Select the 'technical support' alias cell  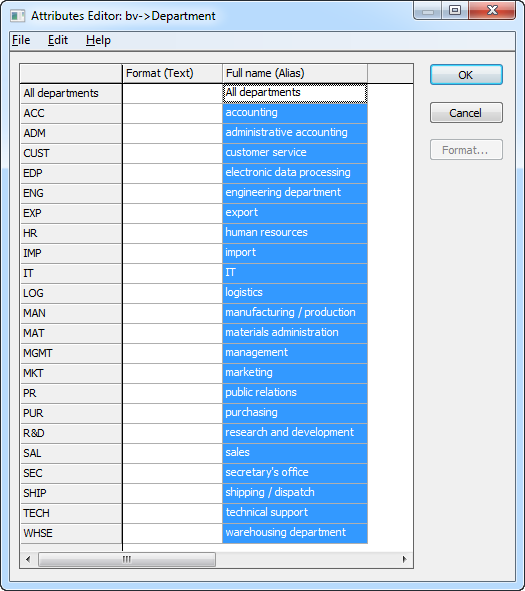pos(295,513)
